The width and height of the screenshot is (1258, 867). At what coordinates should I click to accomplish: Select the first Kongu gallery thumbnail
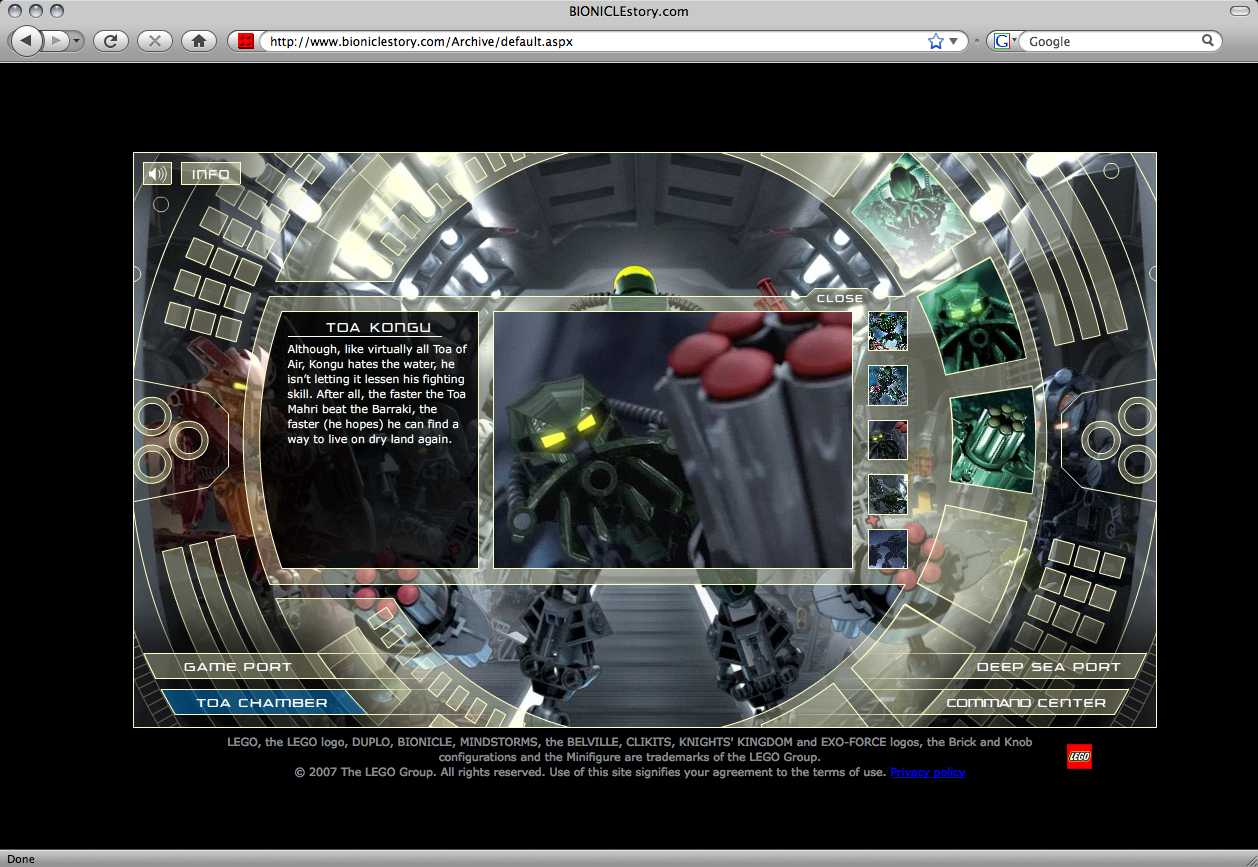pos(888,331)
